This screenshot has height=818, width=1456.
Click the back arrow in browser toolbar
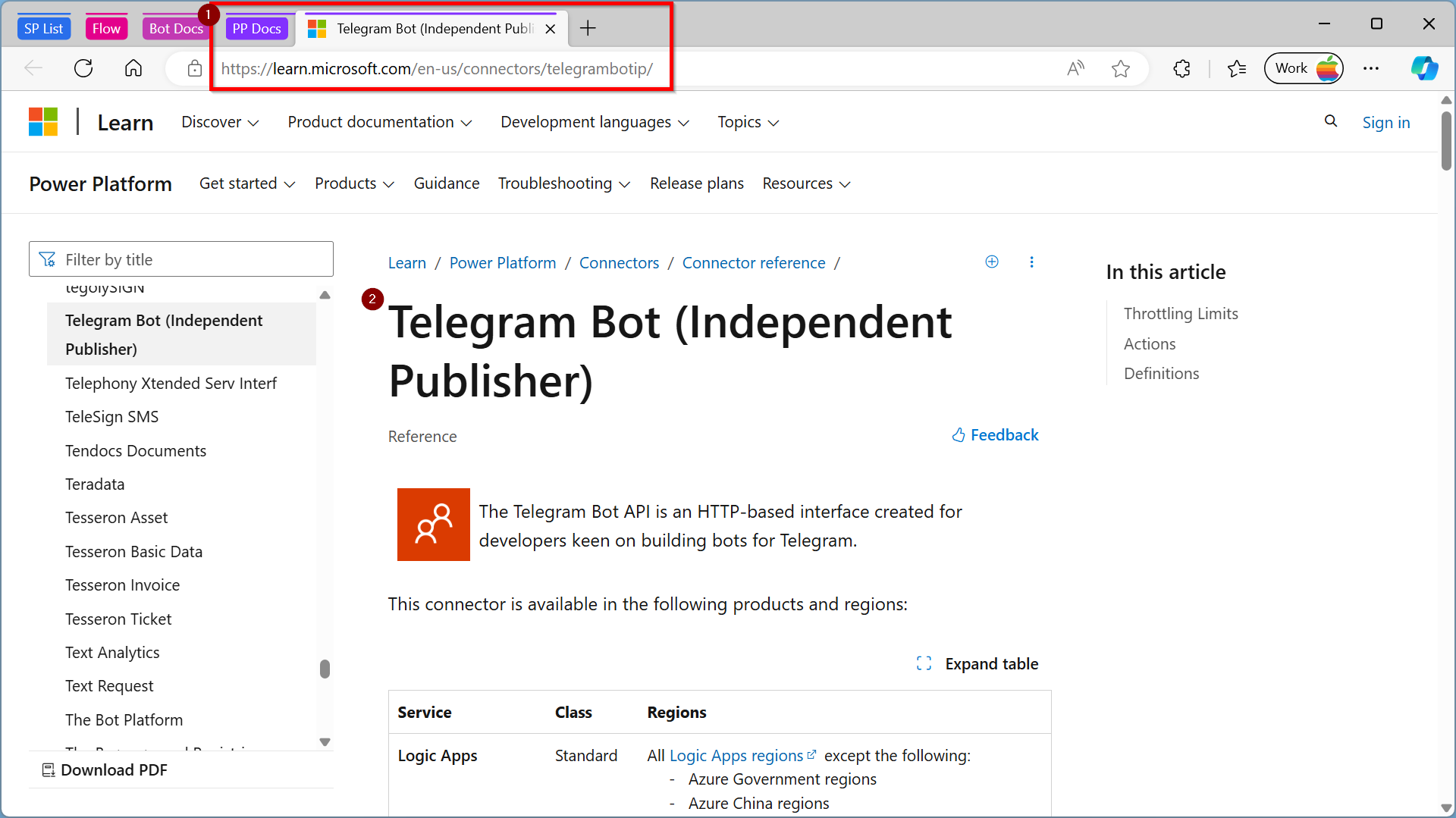pos(33,69)
